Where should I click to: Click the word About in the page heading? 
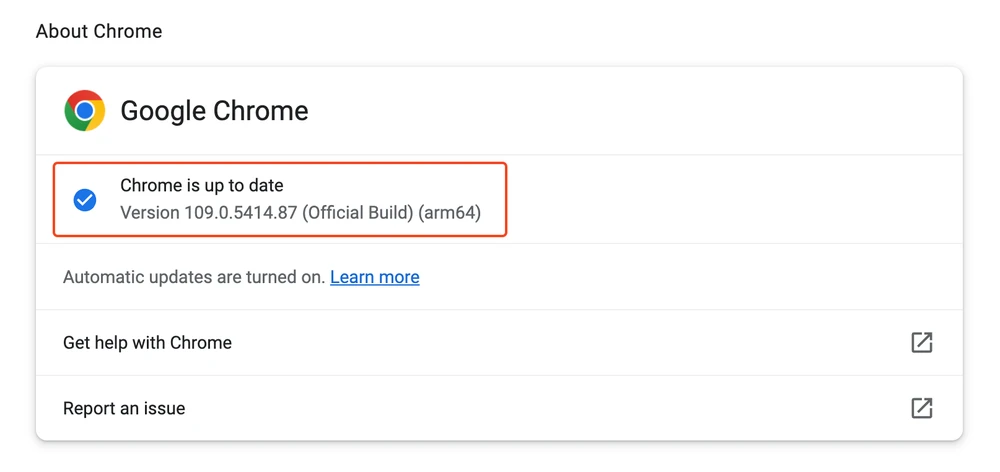62,31
